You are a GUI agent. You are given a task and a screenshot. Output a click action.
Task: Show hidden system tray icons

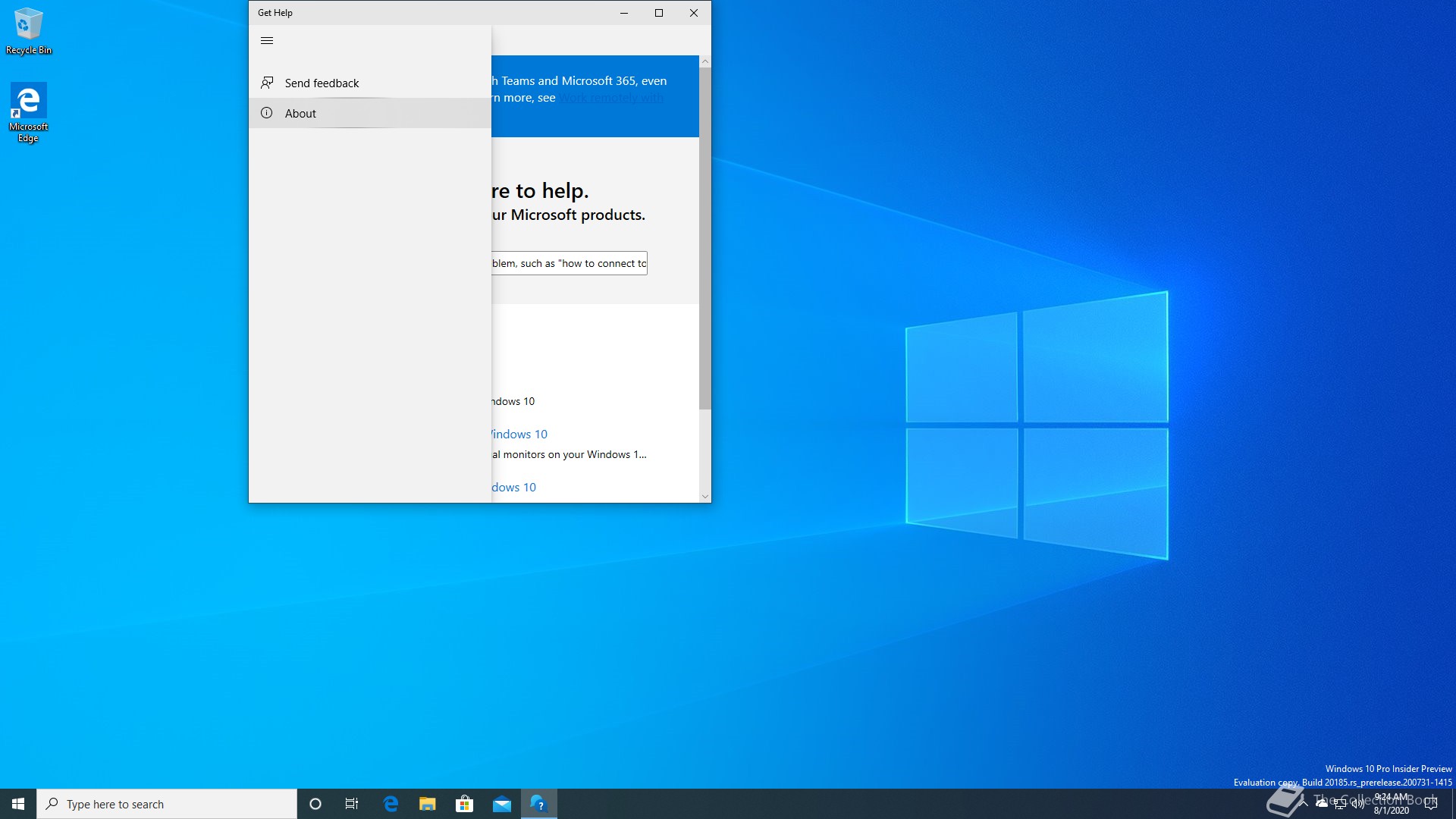click(x=1304, y=804)
